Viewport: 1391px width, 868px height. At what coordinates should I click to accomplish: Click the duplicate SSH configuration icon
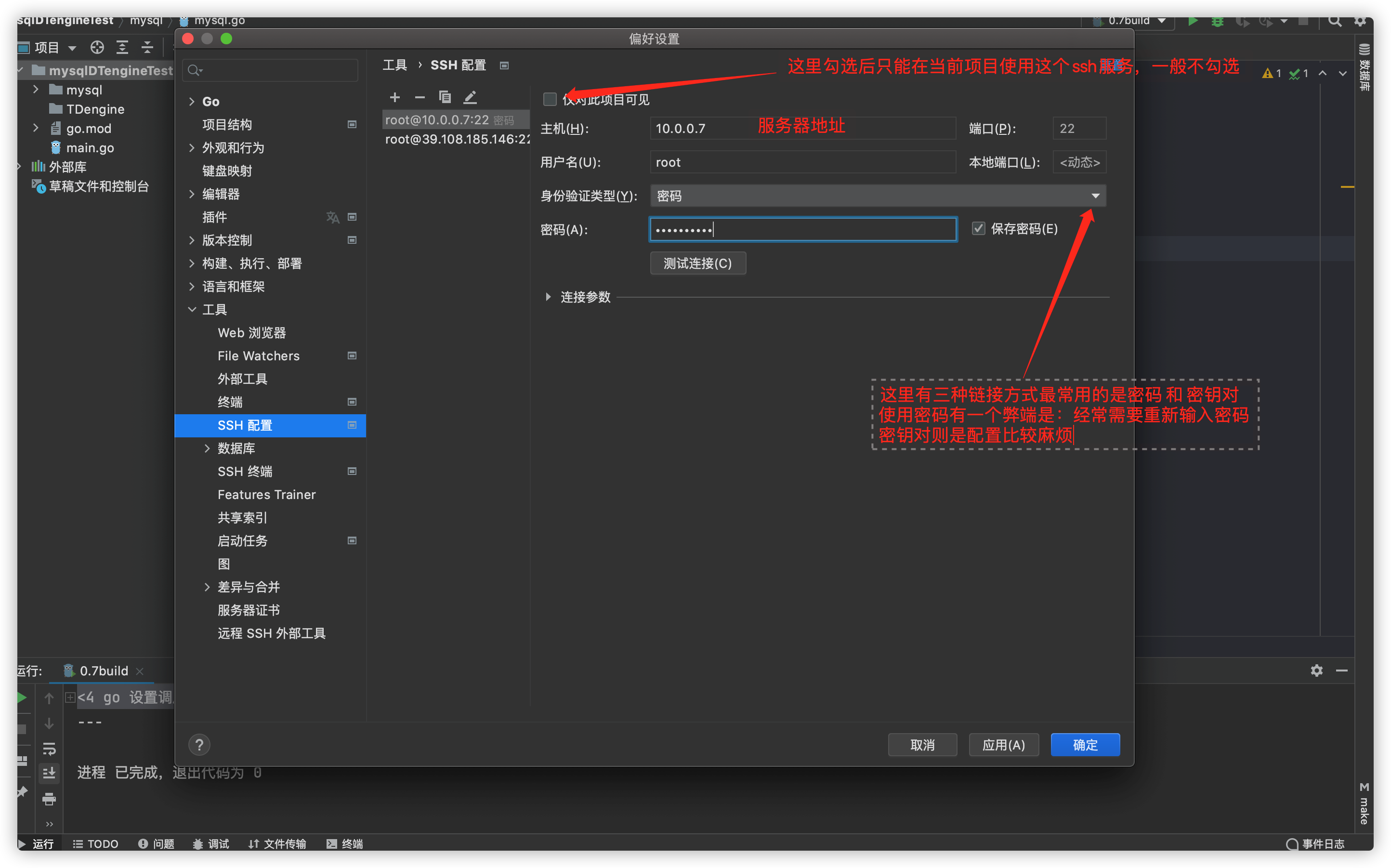pos(445,97)
